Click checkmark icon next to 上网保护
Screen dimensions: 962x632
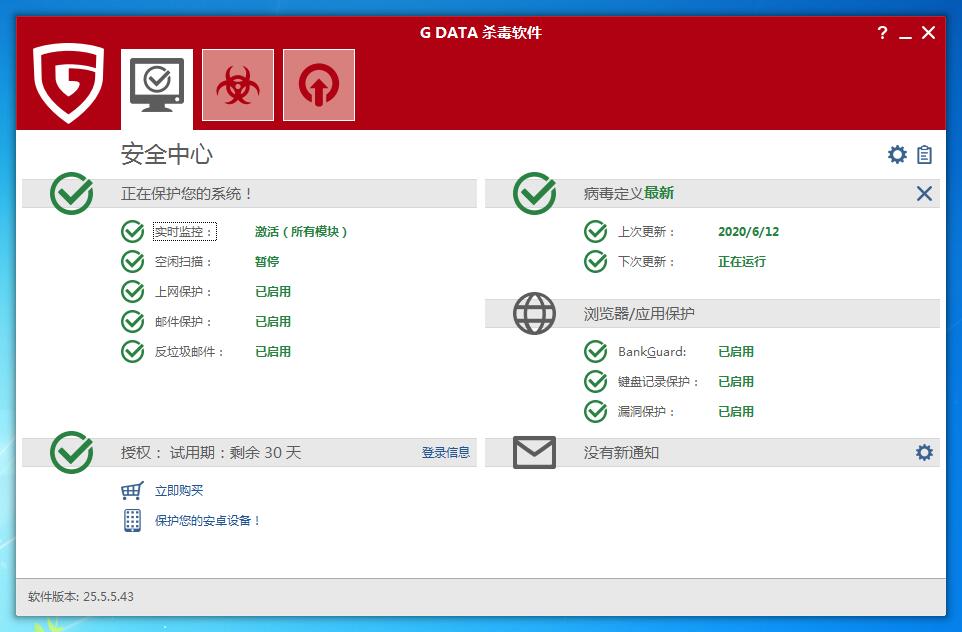pyautogui.click(x=133, y=291)
